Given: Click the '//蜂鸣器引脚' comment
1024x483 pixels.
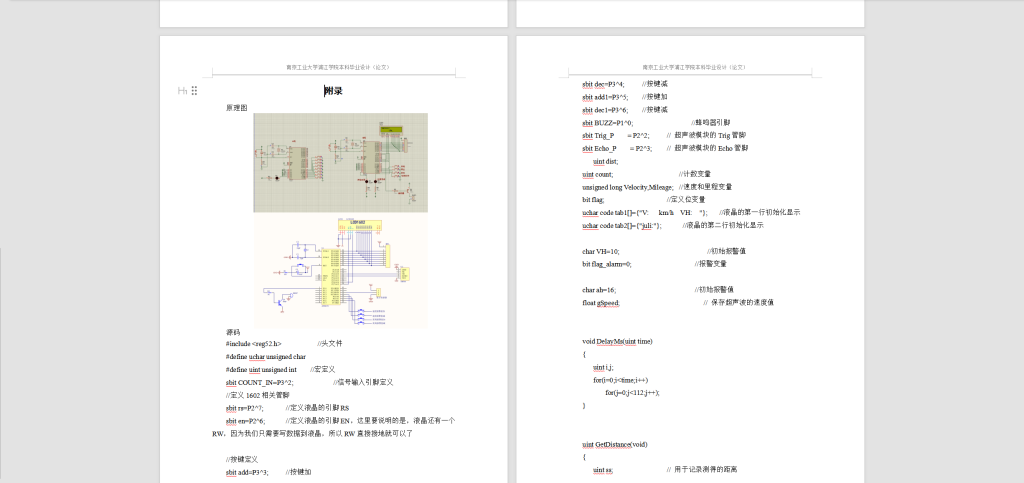Looking at the screenshot, I should point(711,123).
